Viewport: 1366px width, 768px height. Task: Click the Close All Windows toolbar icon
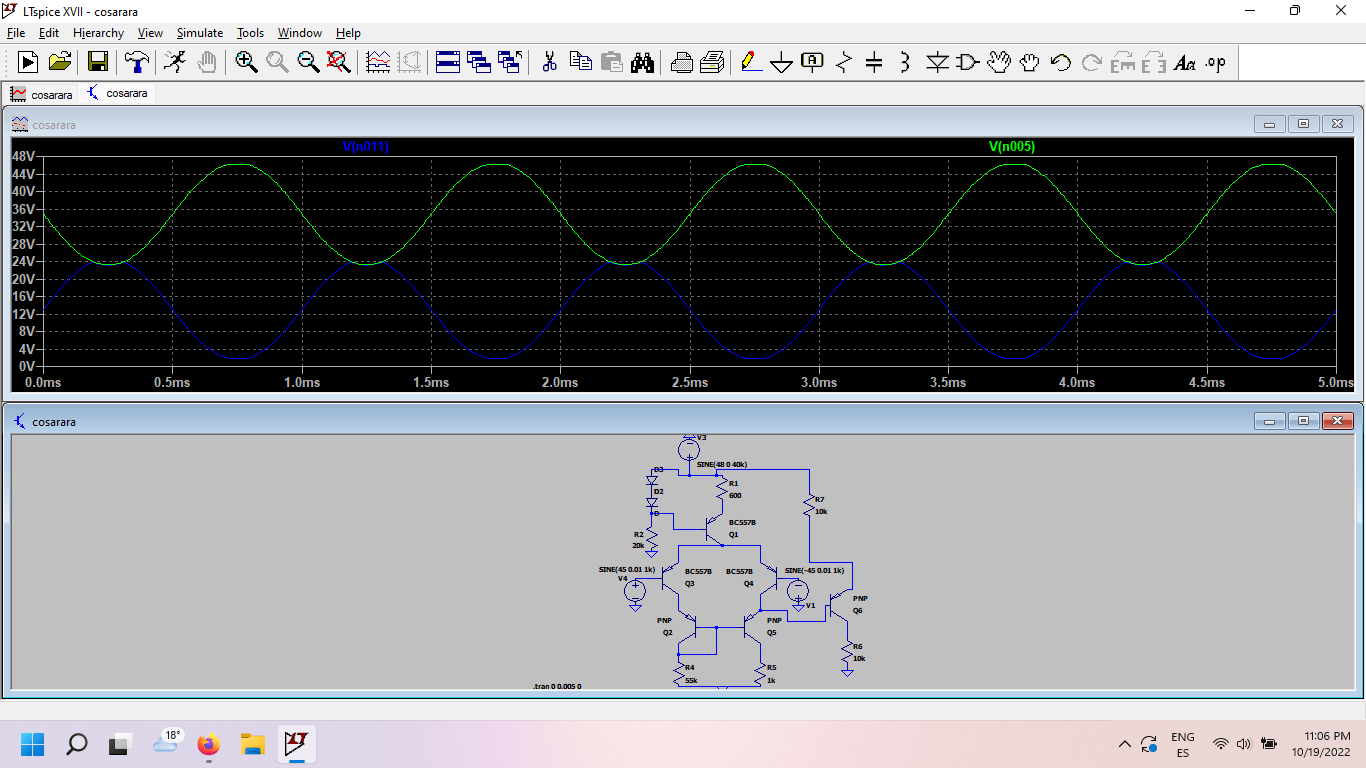click(x=510, y=62)
